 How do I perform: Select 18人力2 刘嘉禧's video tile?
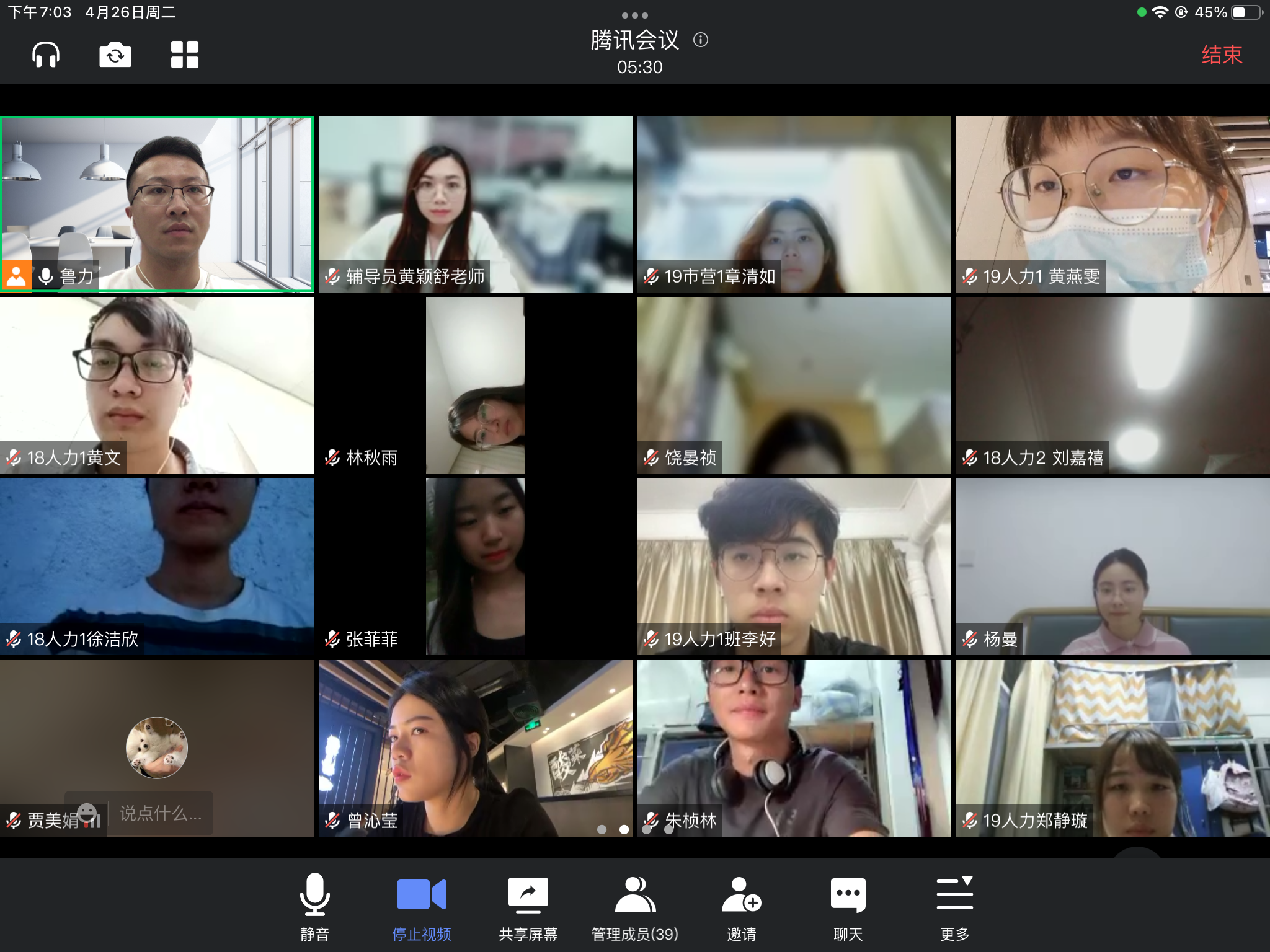(1113, 386)
